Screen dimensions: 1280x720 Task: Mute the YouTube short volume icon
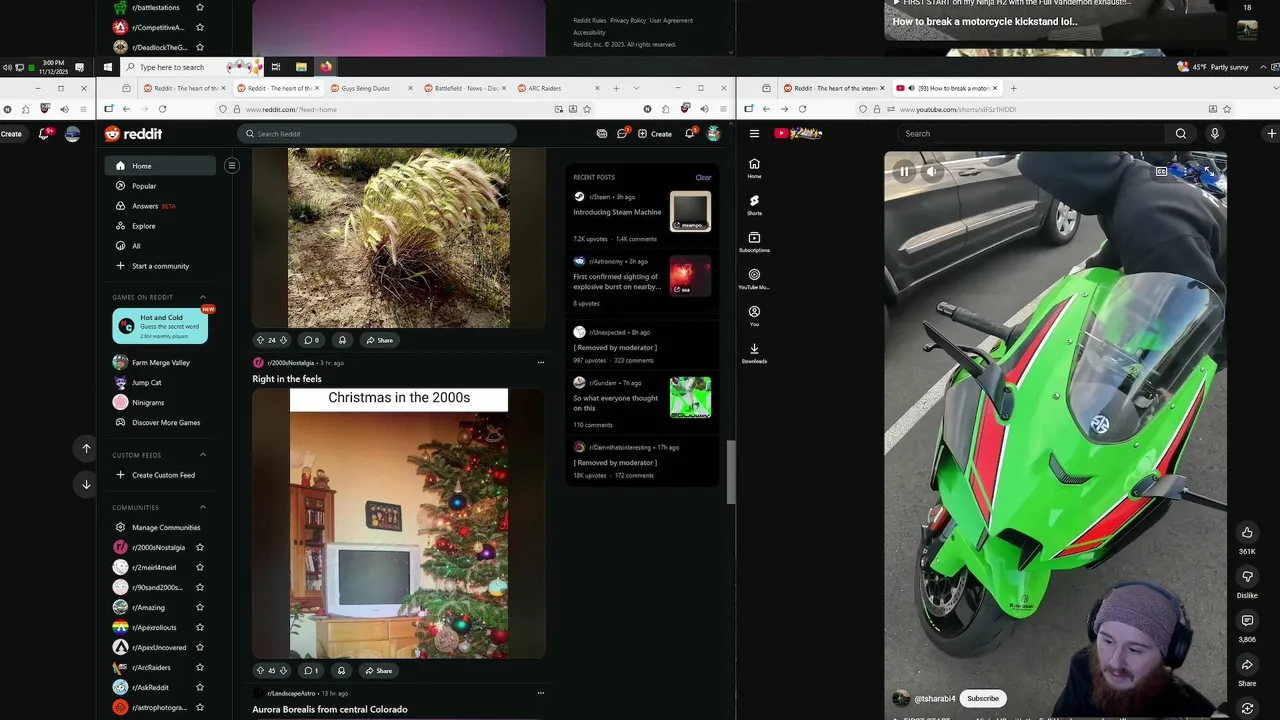click(x=931, y=171)
